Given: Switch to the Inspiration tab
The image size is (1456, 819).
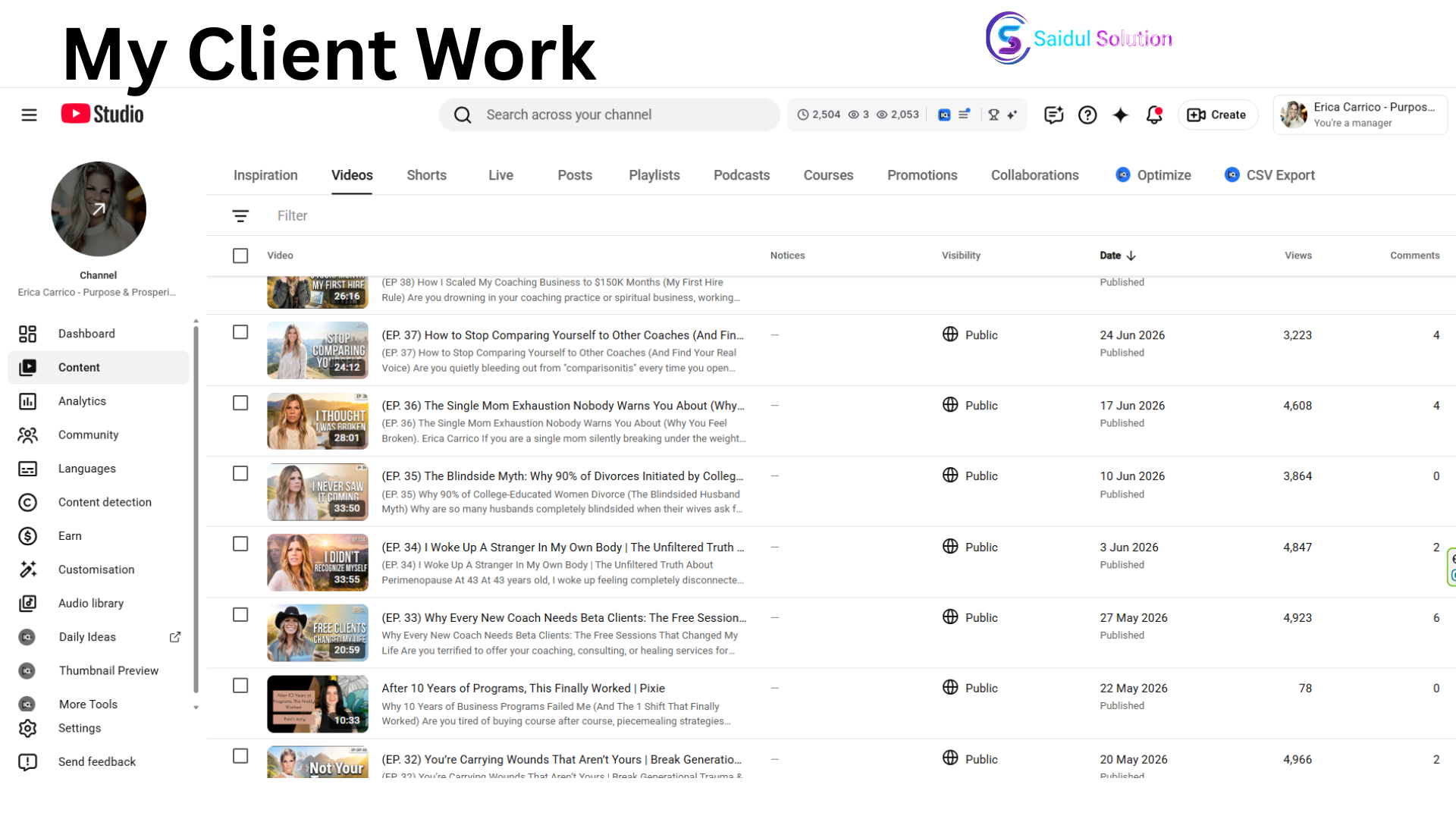Looking at the screenshot, I should click(x=265, y=175).
